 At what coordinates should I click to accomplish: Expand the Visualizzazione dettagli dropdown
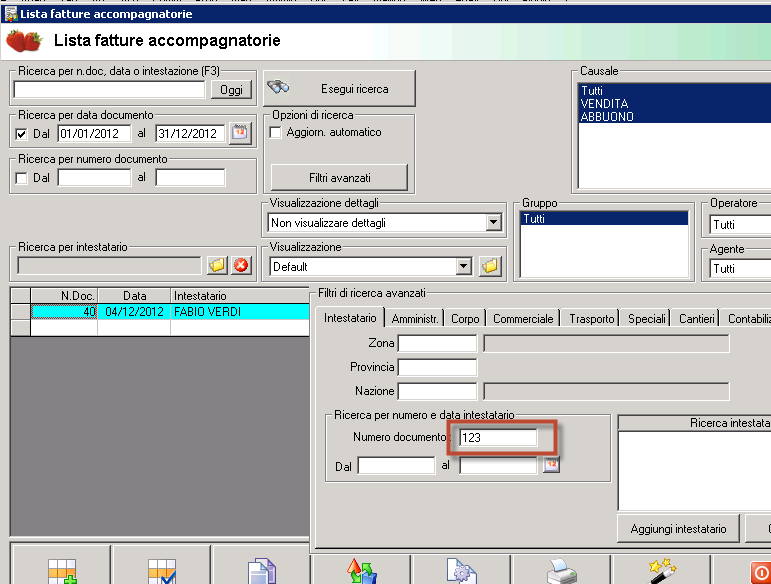(x=493, y=223)
